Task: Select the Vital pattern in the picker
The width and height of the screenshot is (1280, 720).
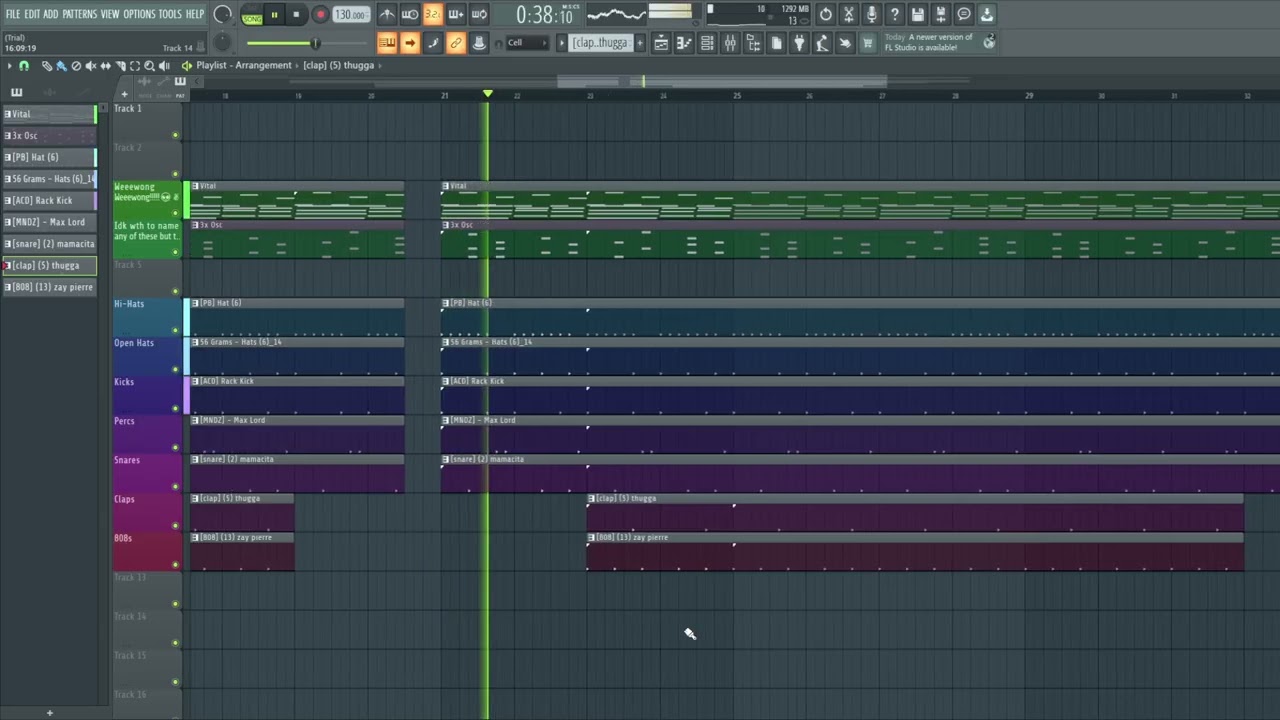Action: [49, 114]
